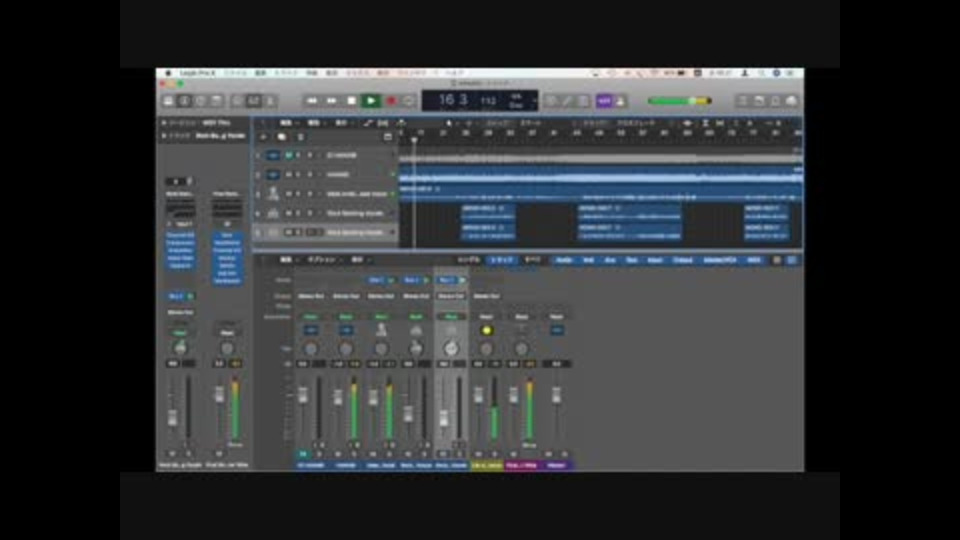Open the Note Pads button

[759, 101]
